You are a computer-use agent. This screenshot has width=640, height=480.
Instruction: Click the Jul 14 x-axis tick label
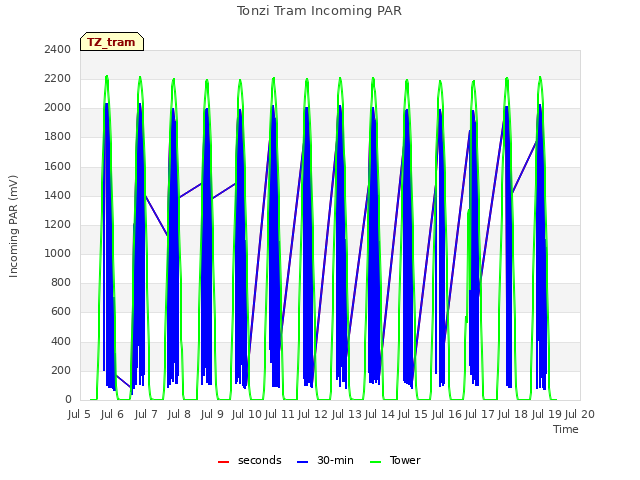tap(380, 414)
